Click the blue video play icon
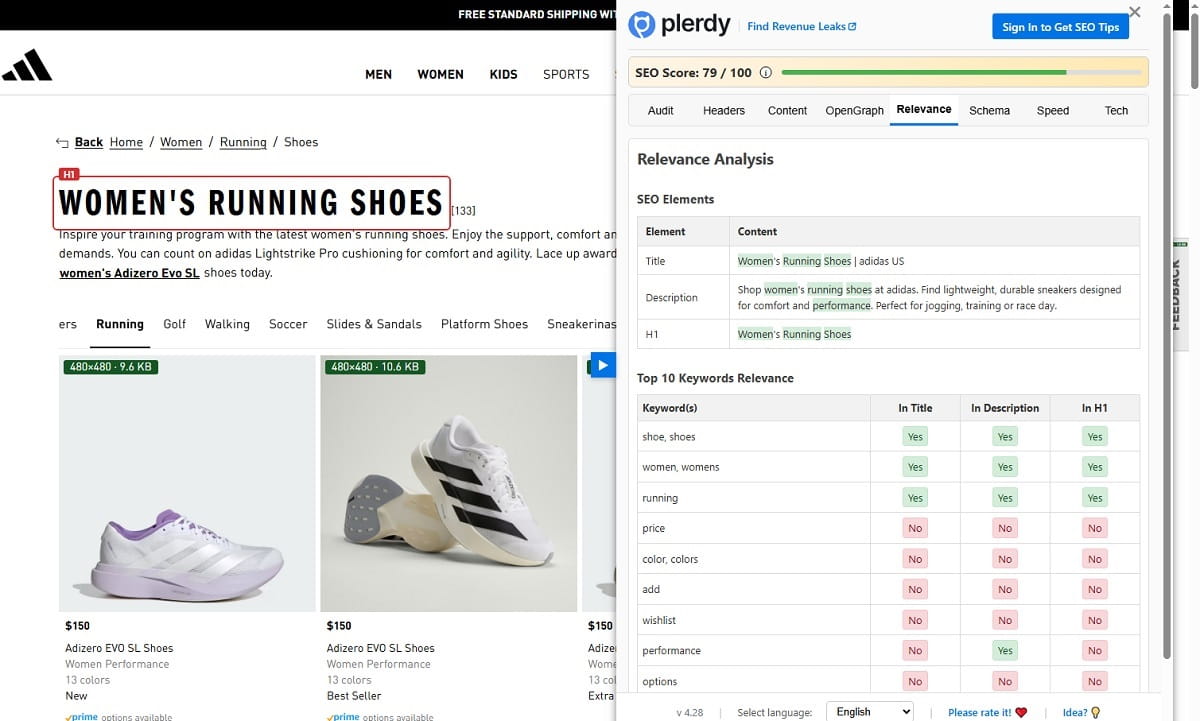1200x721 pixels. 602,365
